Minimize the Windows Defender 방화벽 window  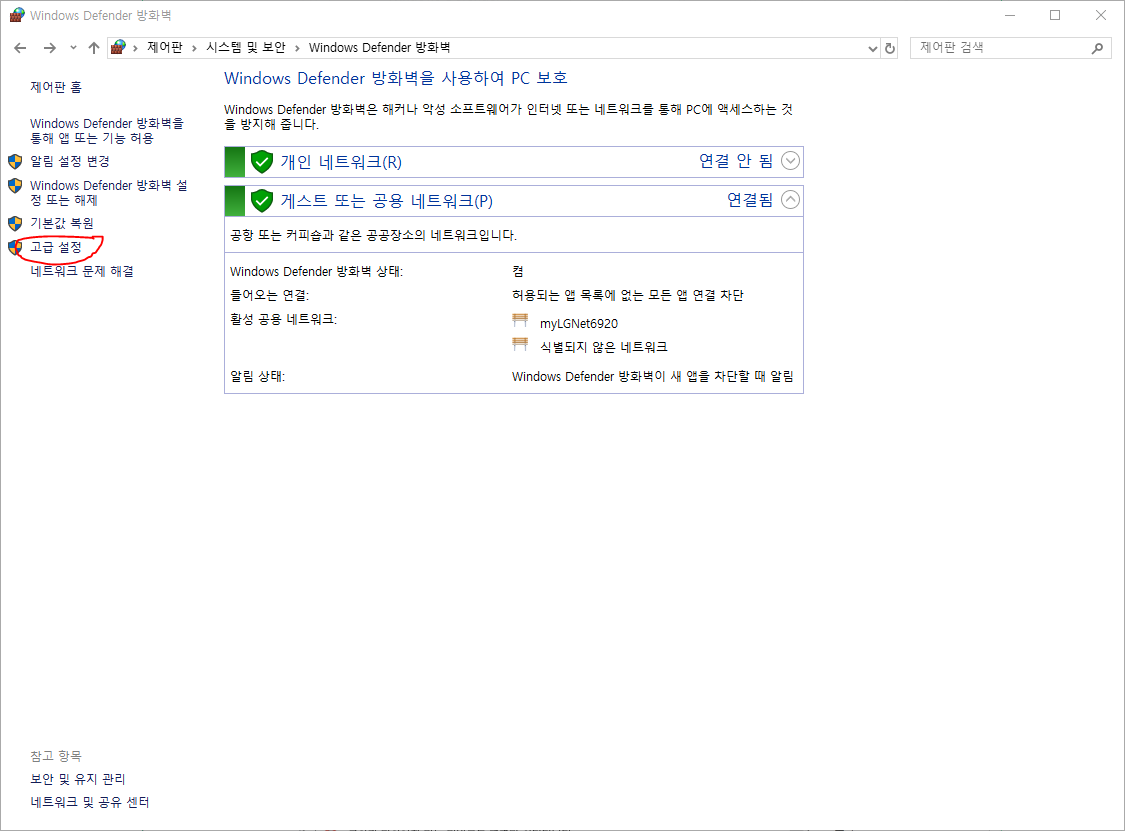[x=1009, y=15]
